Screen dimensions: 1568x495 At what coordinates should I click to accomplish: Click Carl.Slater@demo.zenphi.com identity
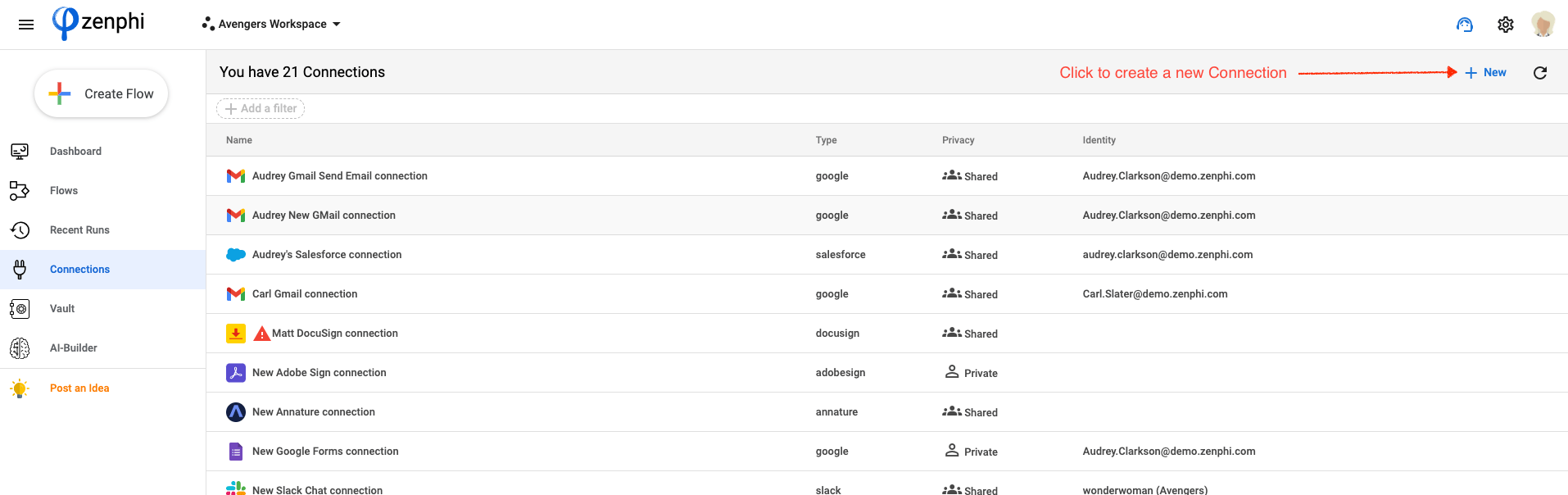point(1155,293)
